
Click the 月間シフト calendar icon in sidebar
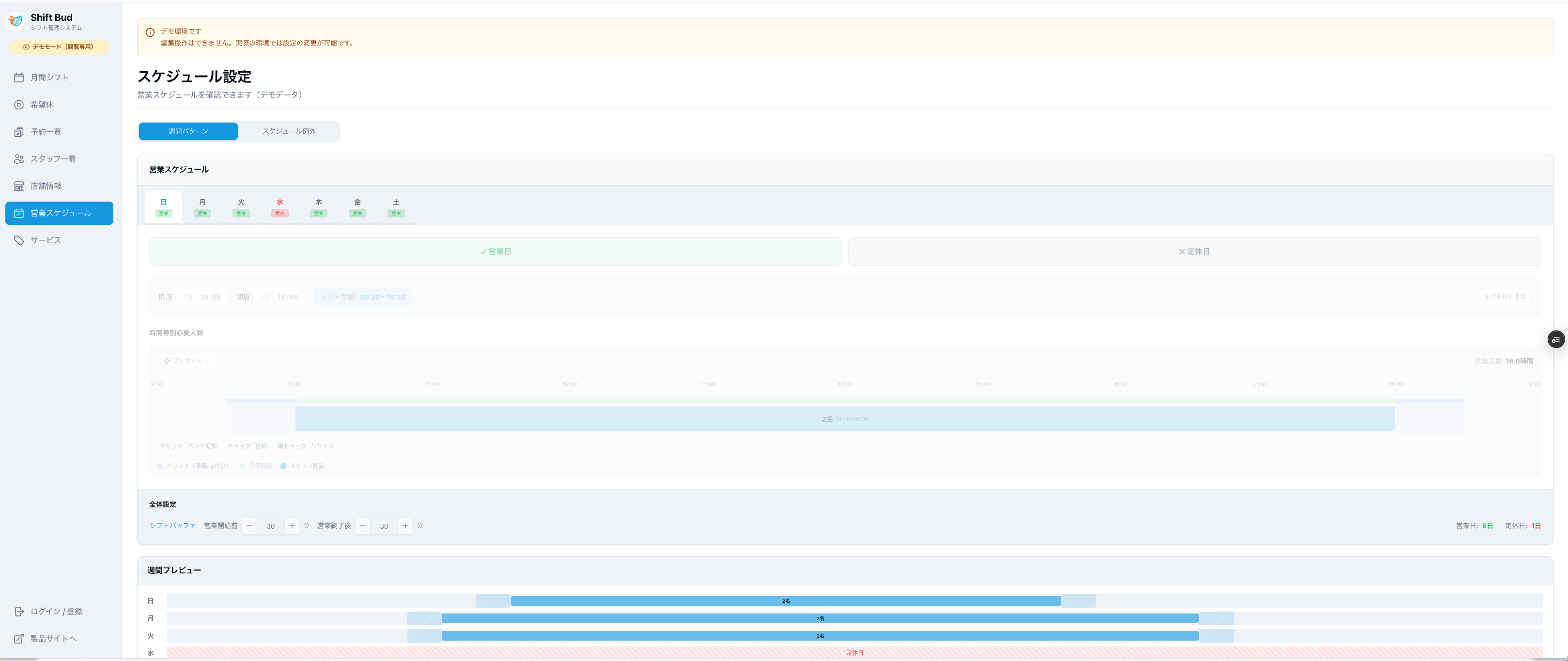tap(19, 78)
